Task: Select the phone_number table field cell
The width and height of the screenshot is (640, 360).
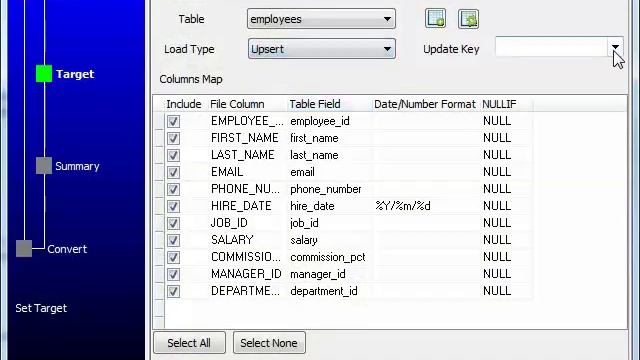Action: [x=330, y=189]
